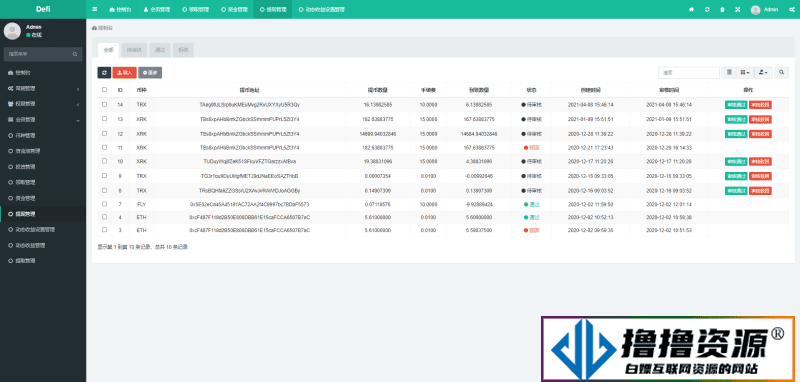Screen dimensions: 800x382
Task: Switch to the 通过 filter tab
Action: coord(160,50)
